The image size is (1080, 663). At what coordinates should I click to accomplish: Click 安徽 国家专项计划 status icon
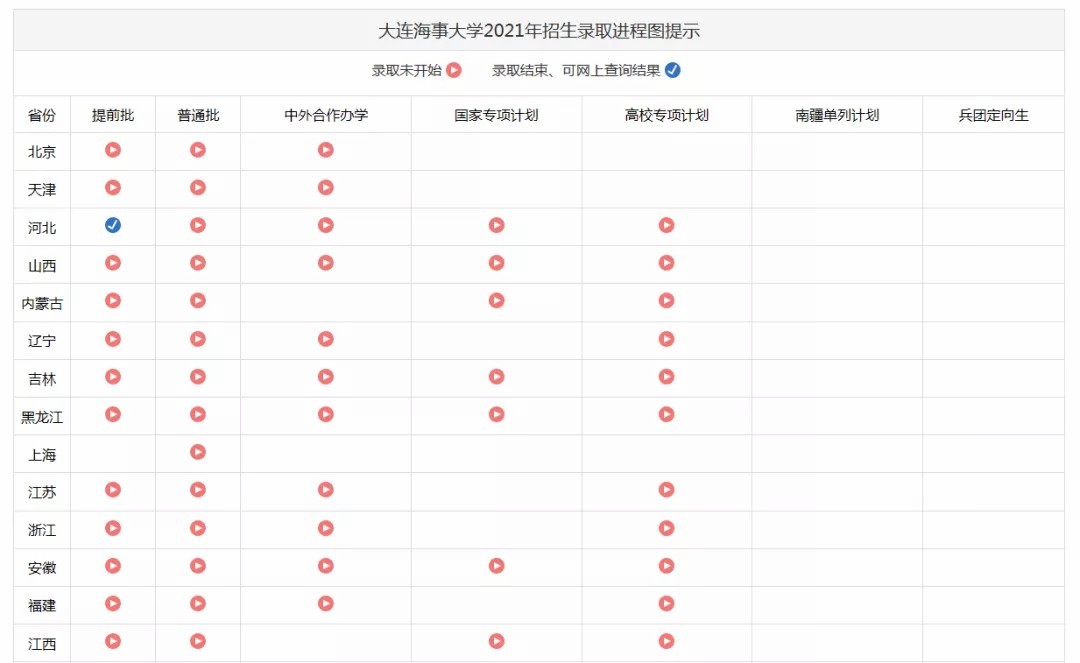tap(496, 566)
